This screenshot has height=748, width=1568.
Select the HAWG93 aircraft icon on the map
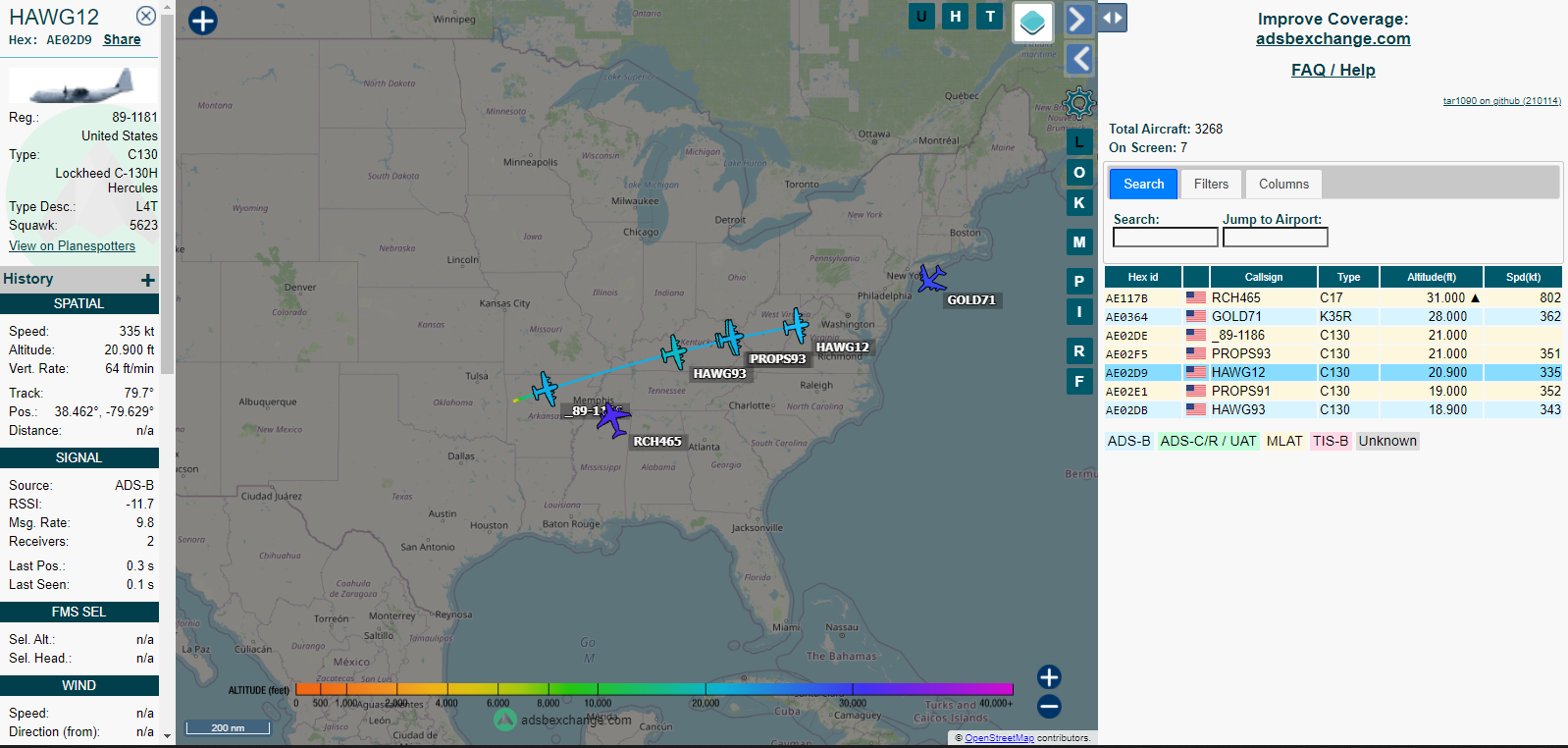coord(674,351)
